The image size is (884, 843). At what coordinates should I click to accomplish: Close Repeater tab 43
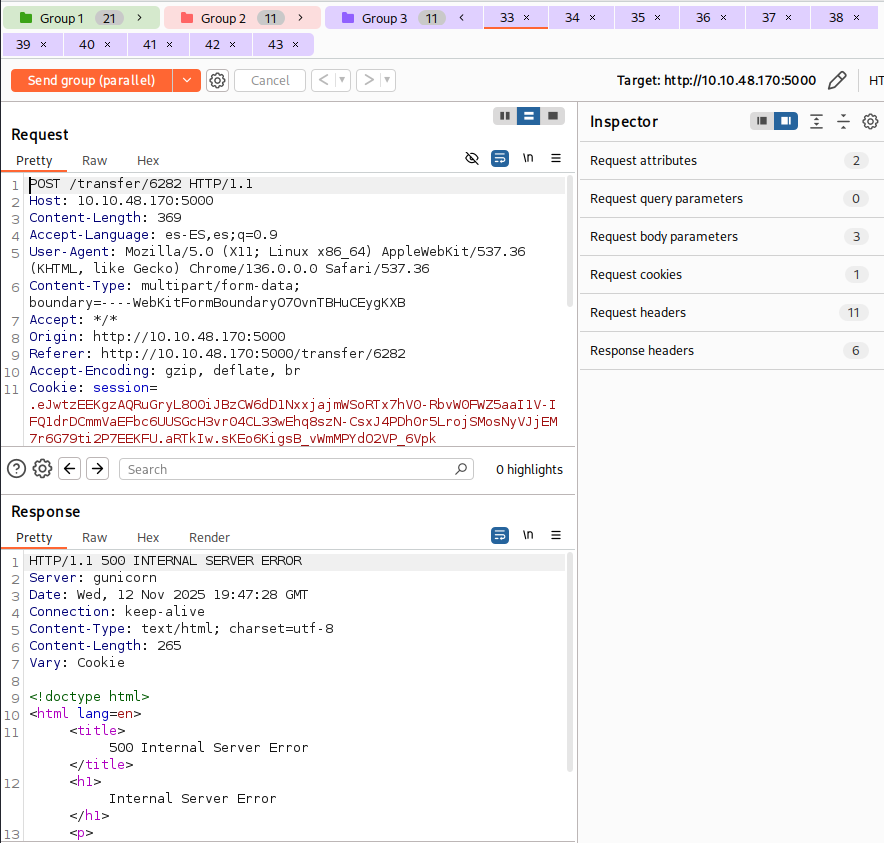(x=295, y=45)
